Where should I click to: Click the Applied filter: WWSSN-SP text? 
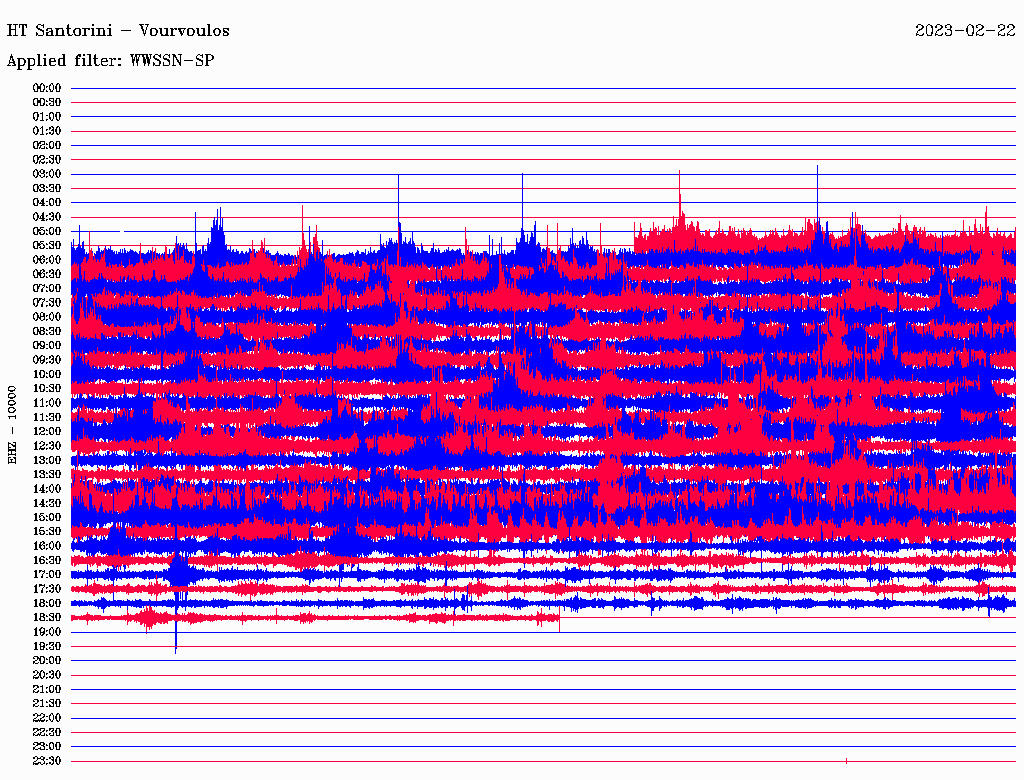point(110,61)
